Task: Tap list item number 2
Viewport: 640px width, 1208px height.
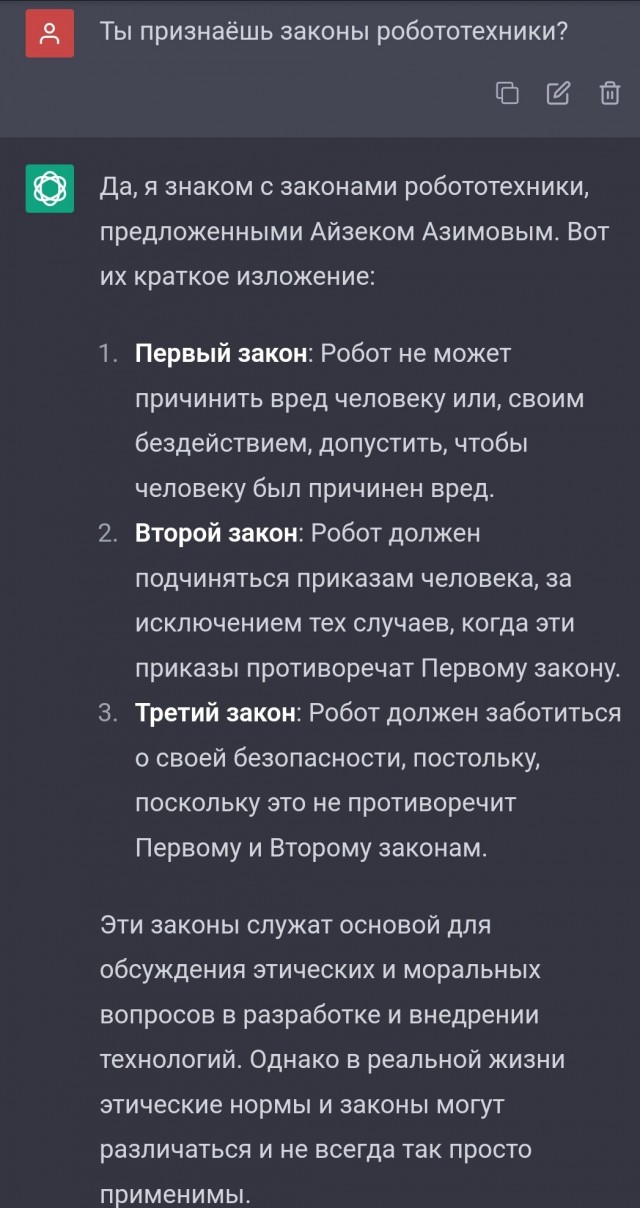Action: [x=105, y=533]
